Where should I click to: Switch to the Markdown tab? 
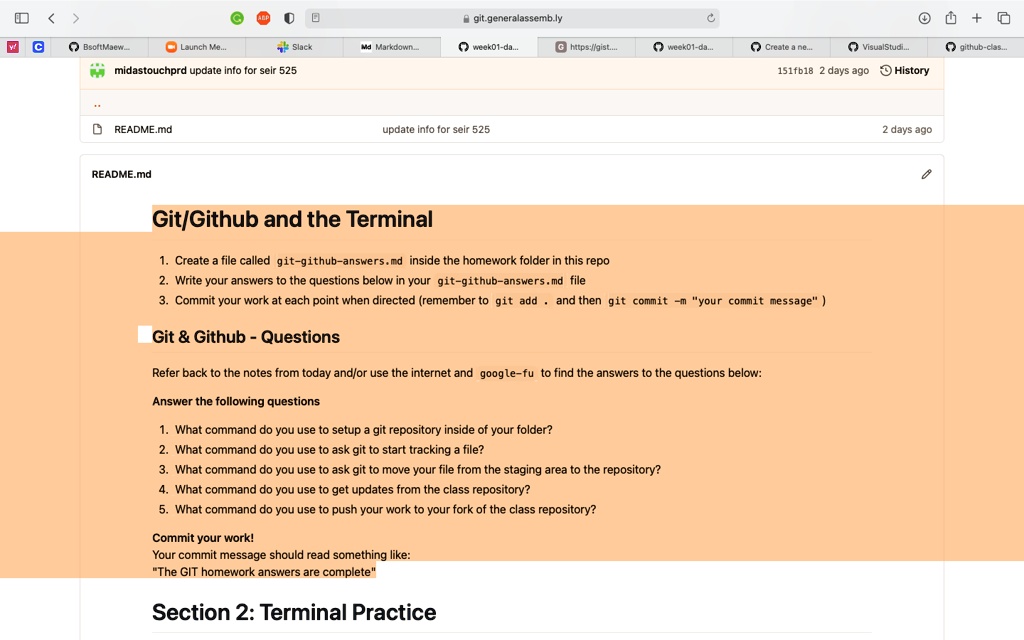coord(392,47)
